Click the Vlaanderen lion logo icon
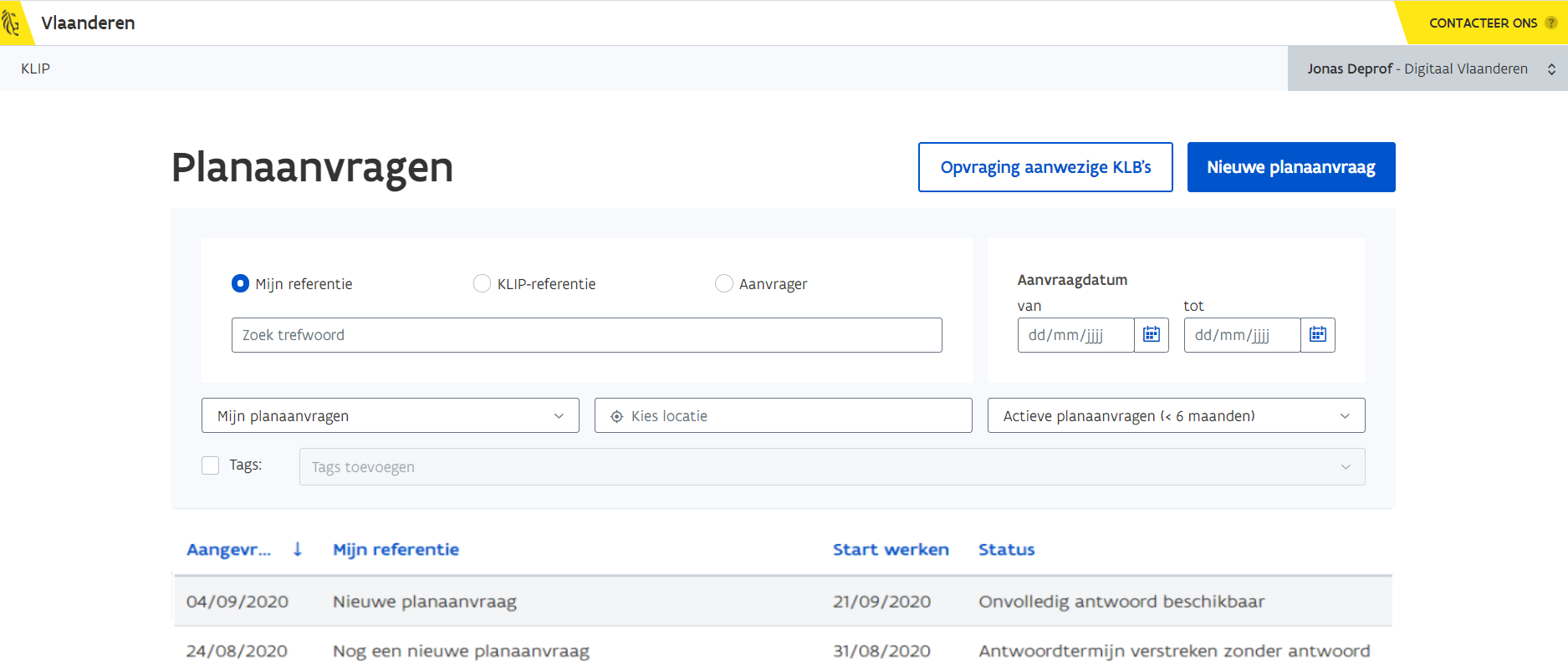1568x661 pixels. pos(11,23)
